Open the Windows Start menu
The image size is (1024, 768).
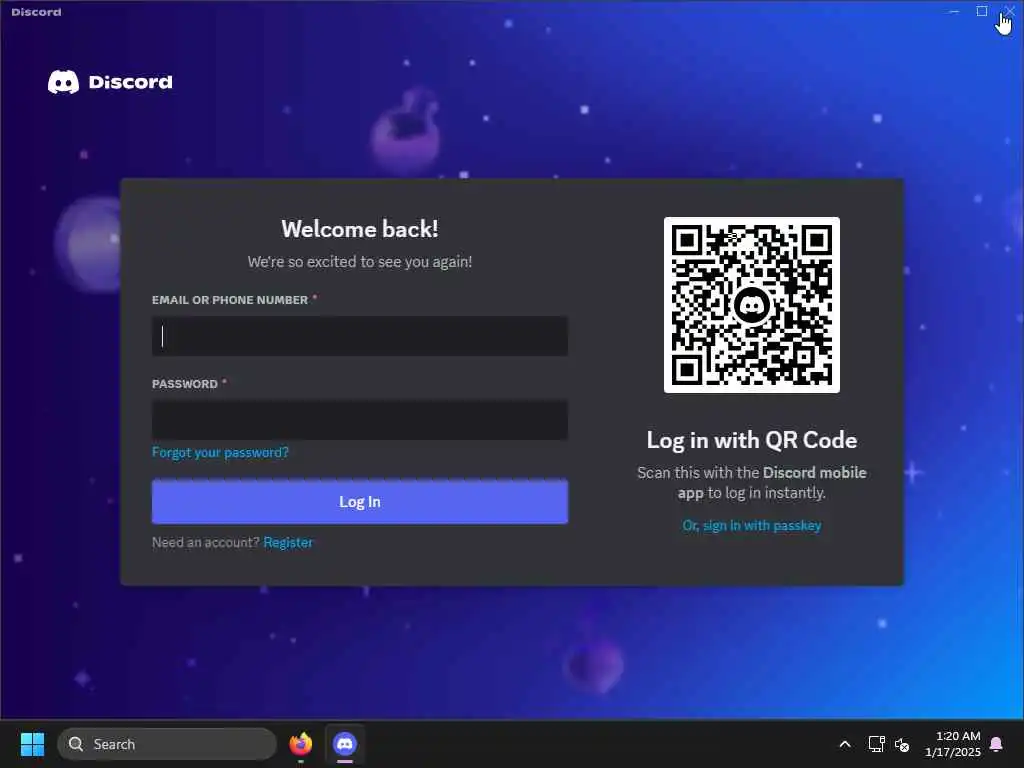(32, 744)
